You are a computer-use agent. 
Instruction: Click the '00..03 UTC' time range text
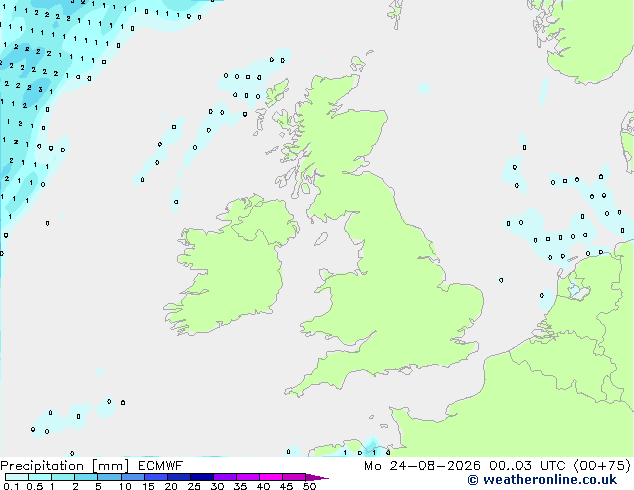point(527,466)
